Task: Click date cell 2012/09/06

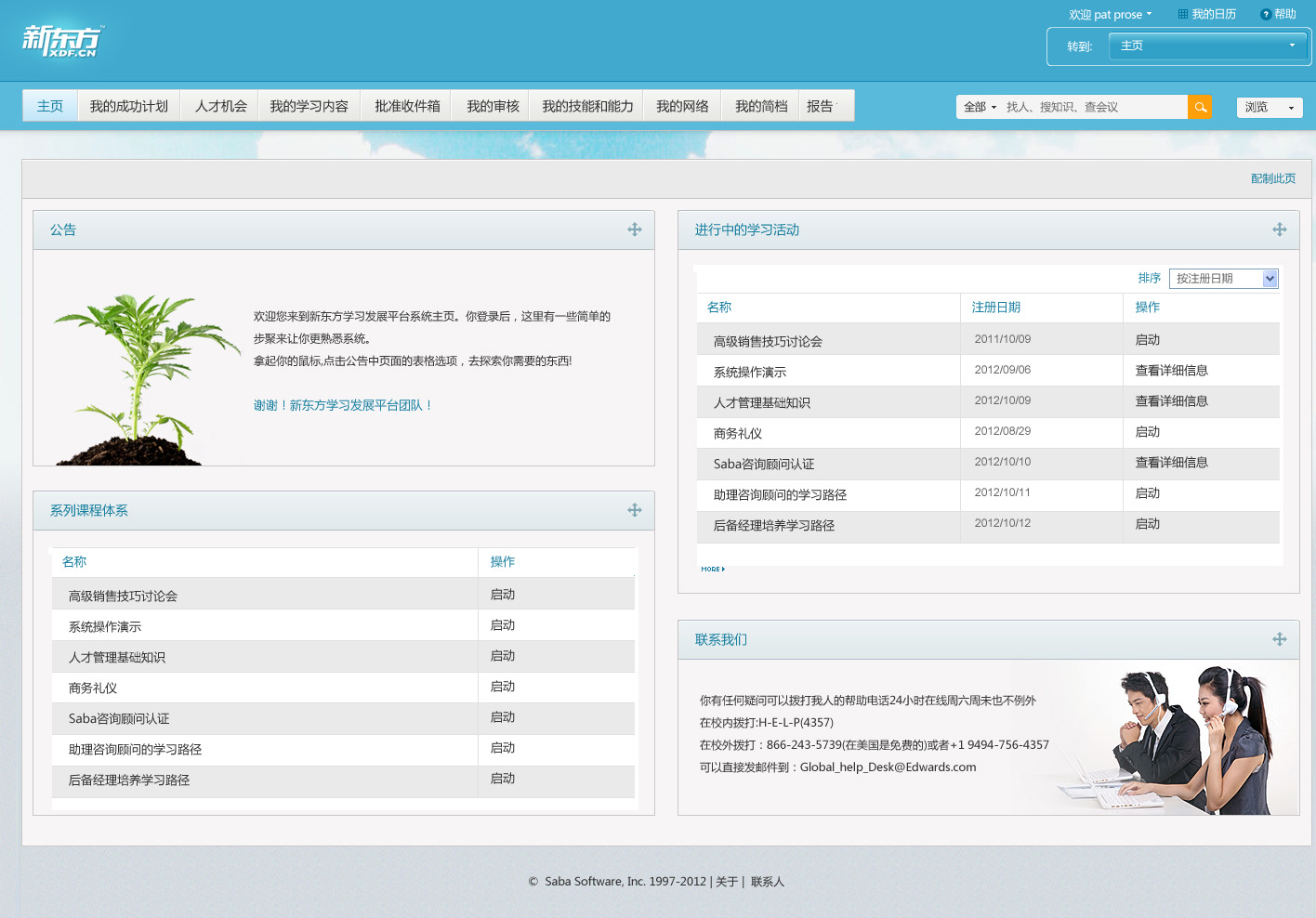Action: 1003,370
